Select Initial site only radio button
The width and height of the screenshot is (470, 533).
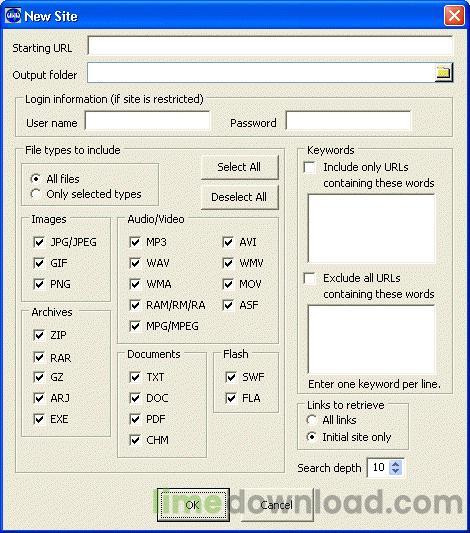point(312,436)
